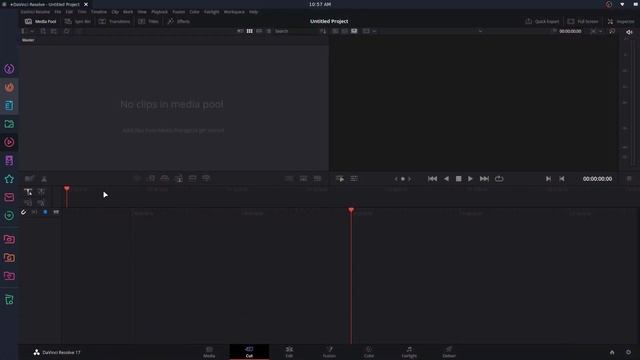Select the Master bin
The image size is (640, 360).
point(28,40)
